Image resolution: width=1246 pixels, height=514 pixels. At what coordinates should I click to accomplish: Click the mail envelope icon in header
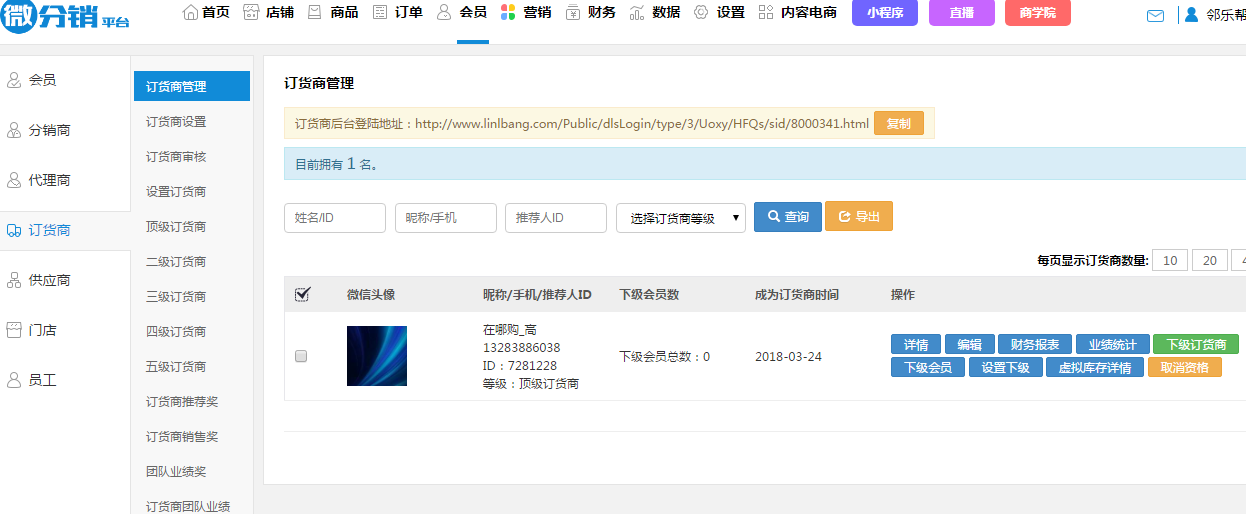[x=1155, y=15]
